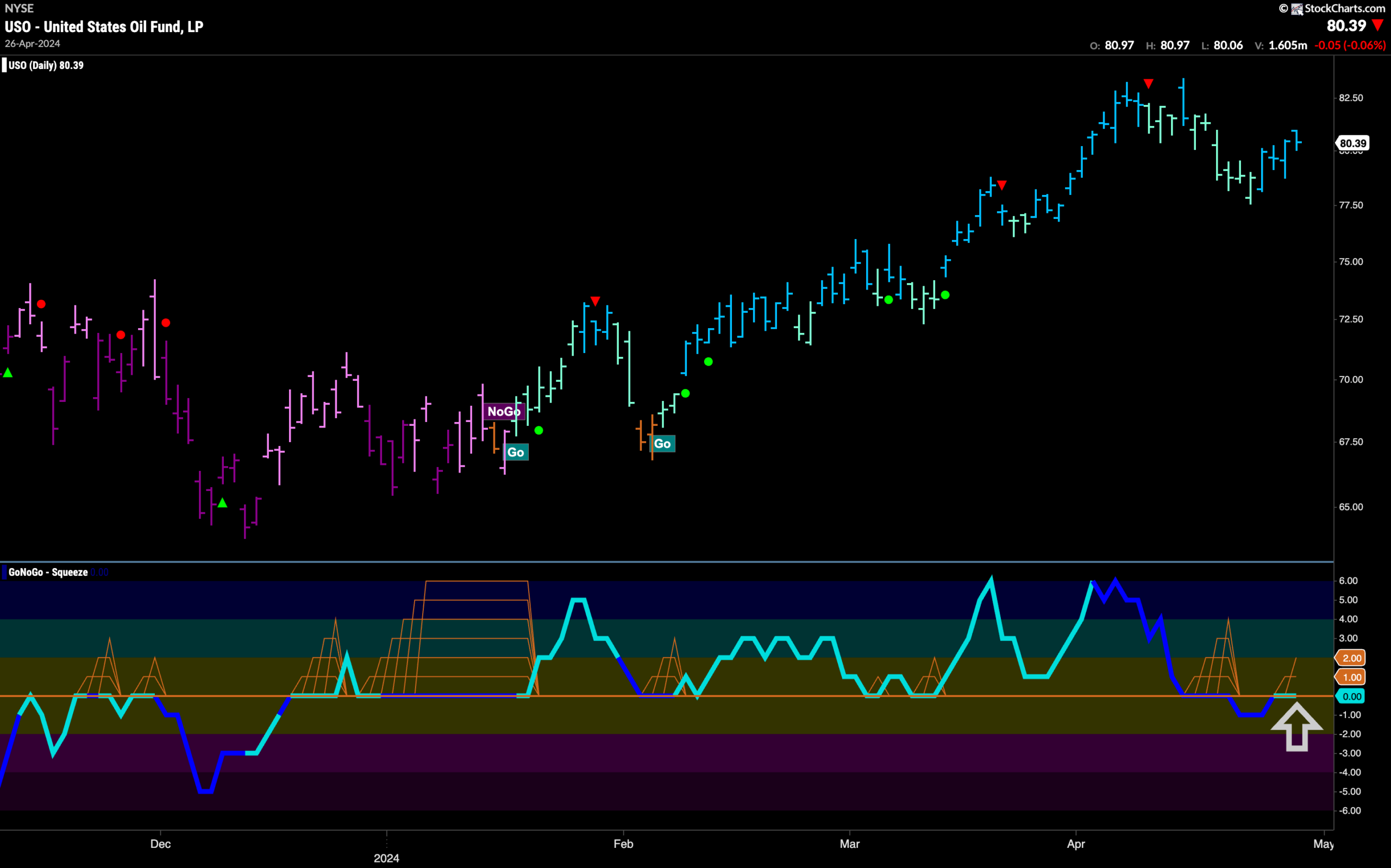Click the red down triangle near April peak
The width and height of the screenshot is (1391, 868).
coord(1148,84)
